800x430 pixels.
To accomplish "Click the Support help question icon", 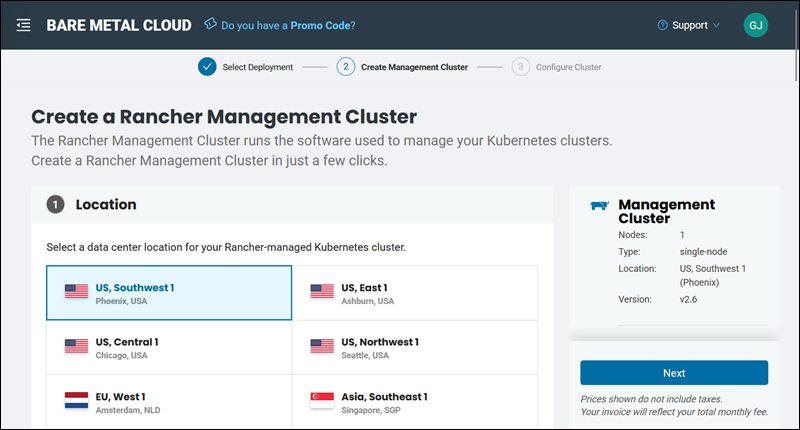I will pos(662,25).
